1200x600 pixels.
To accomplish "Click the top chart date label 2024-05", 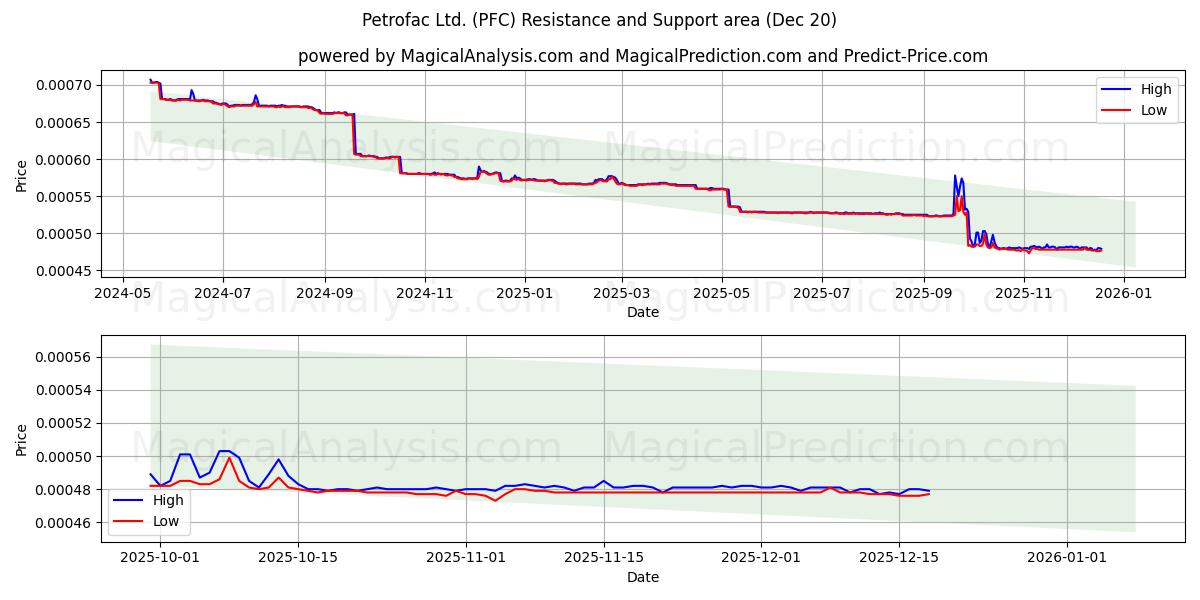I will 123,293.
